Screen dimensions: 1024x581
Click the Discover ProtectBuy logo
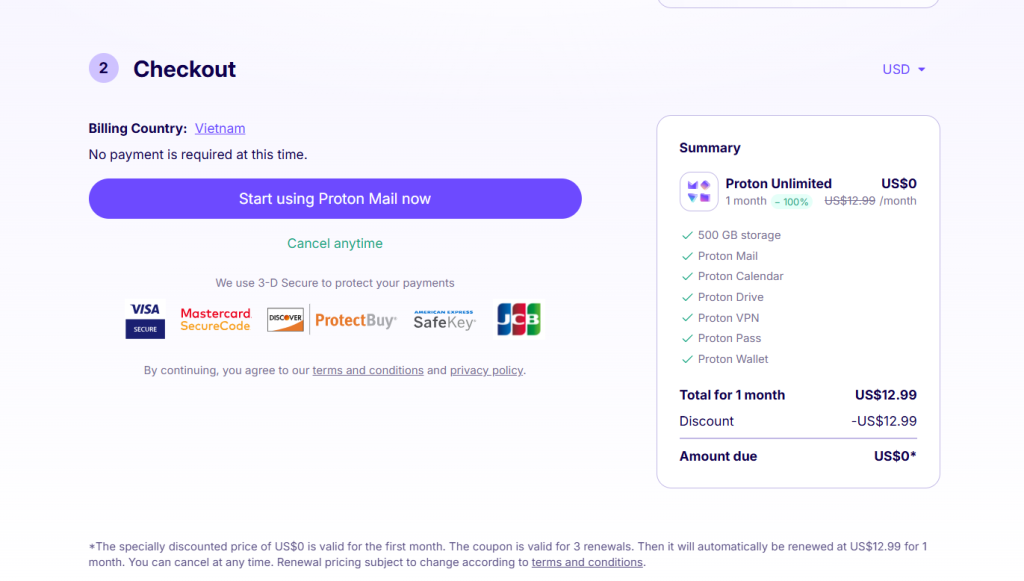331,320
